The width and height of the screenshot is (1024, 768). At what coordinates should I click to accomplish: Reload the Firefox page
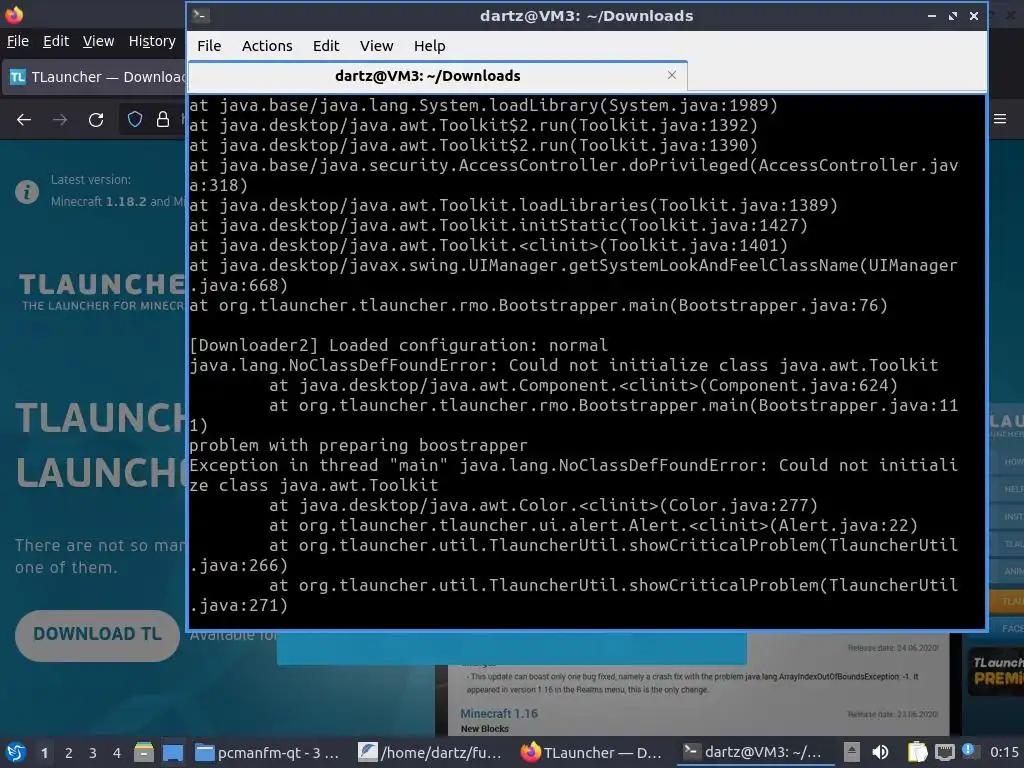(96, 120)
